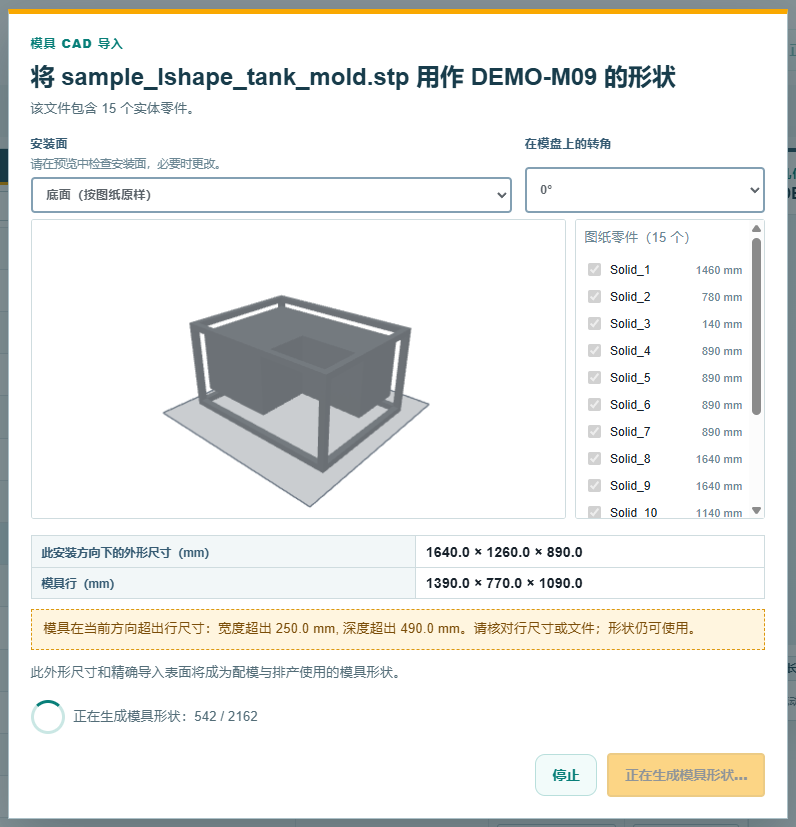Select the Solid_6 part name
Viewport: 796px width, 827px height.
tap(630, 404)
